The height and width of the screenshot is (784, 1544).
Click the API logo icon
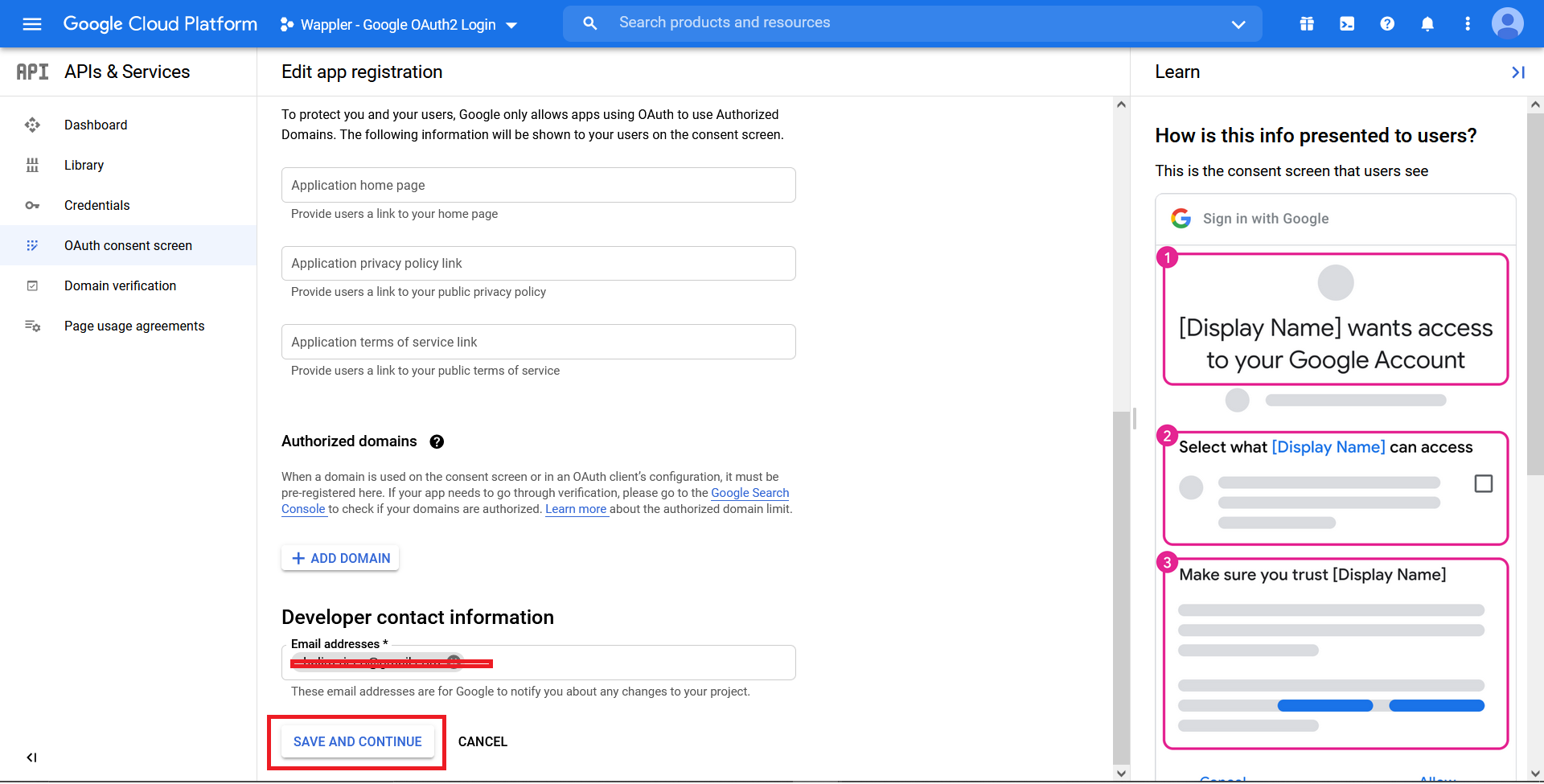[x=32, y=72]
